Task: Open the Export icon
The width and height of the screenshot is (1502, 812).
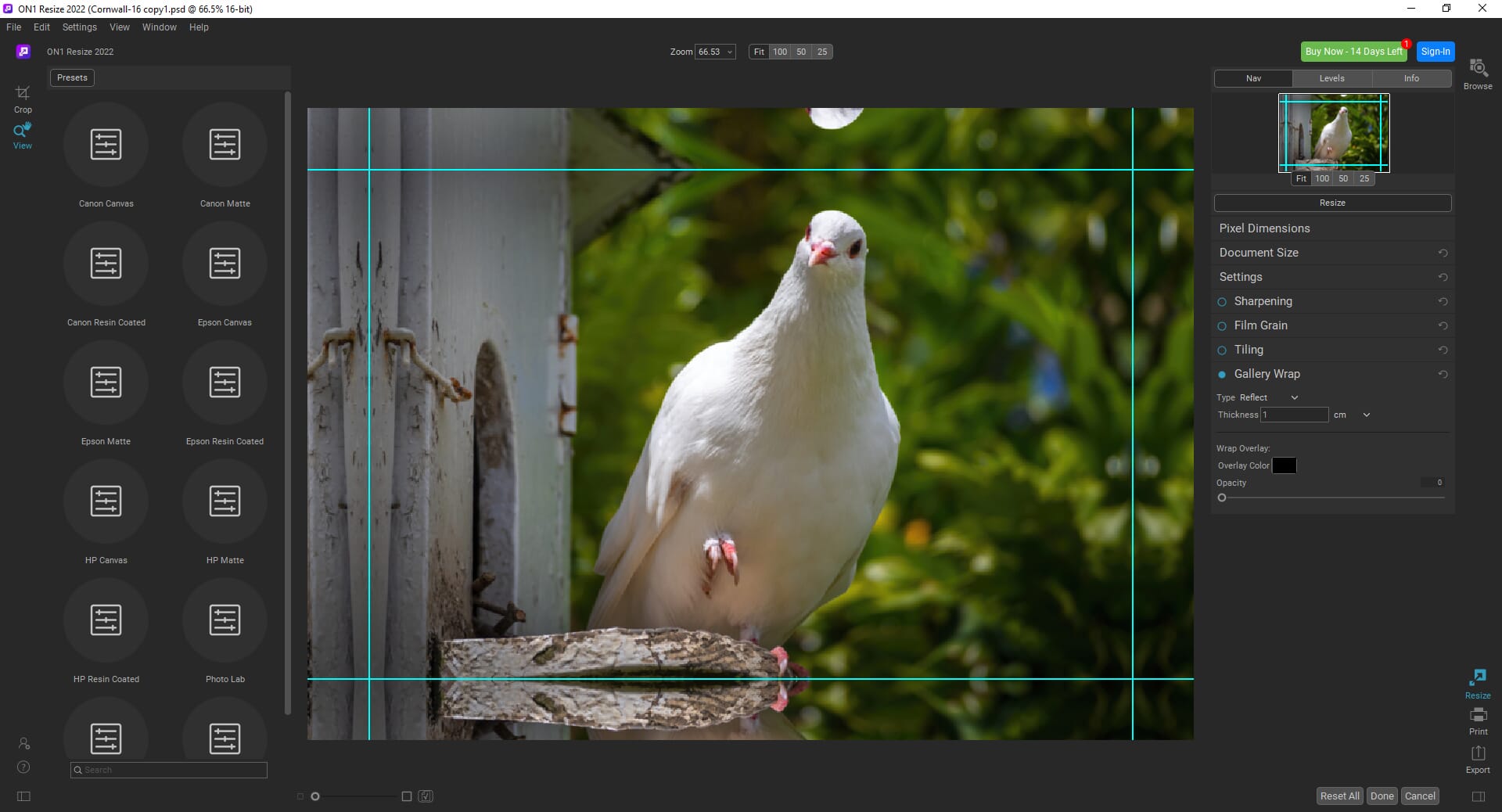Action: point(1478,759)
